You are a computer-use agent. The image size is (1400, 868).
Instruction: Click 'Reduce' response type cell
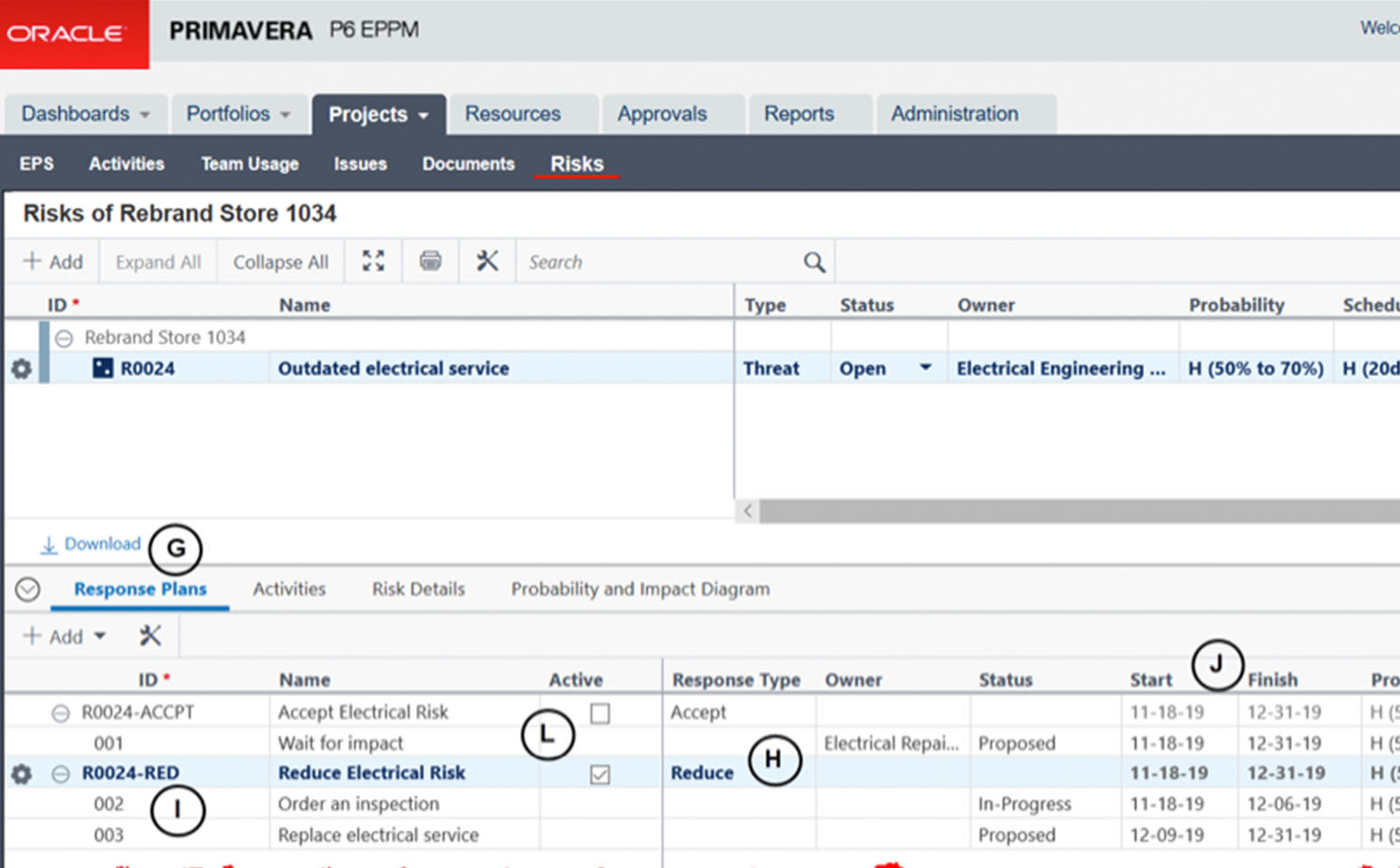(x=702, y=773)
